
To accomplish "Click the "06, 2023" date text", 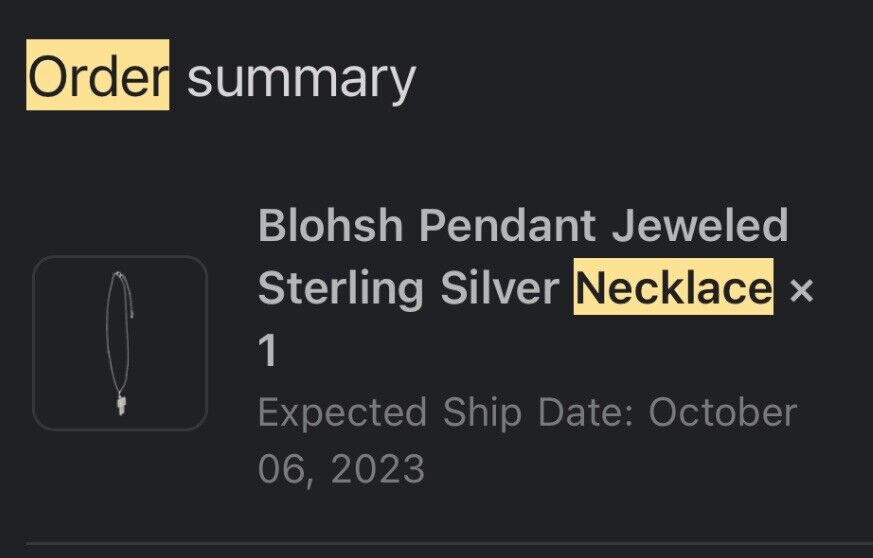I will (x=341, y=468).
